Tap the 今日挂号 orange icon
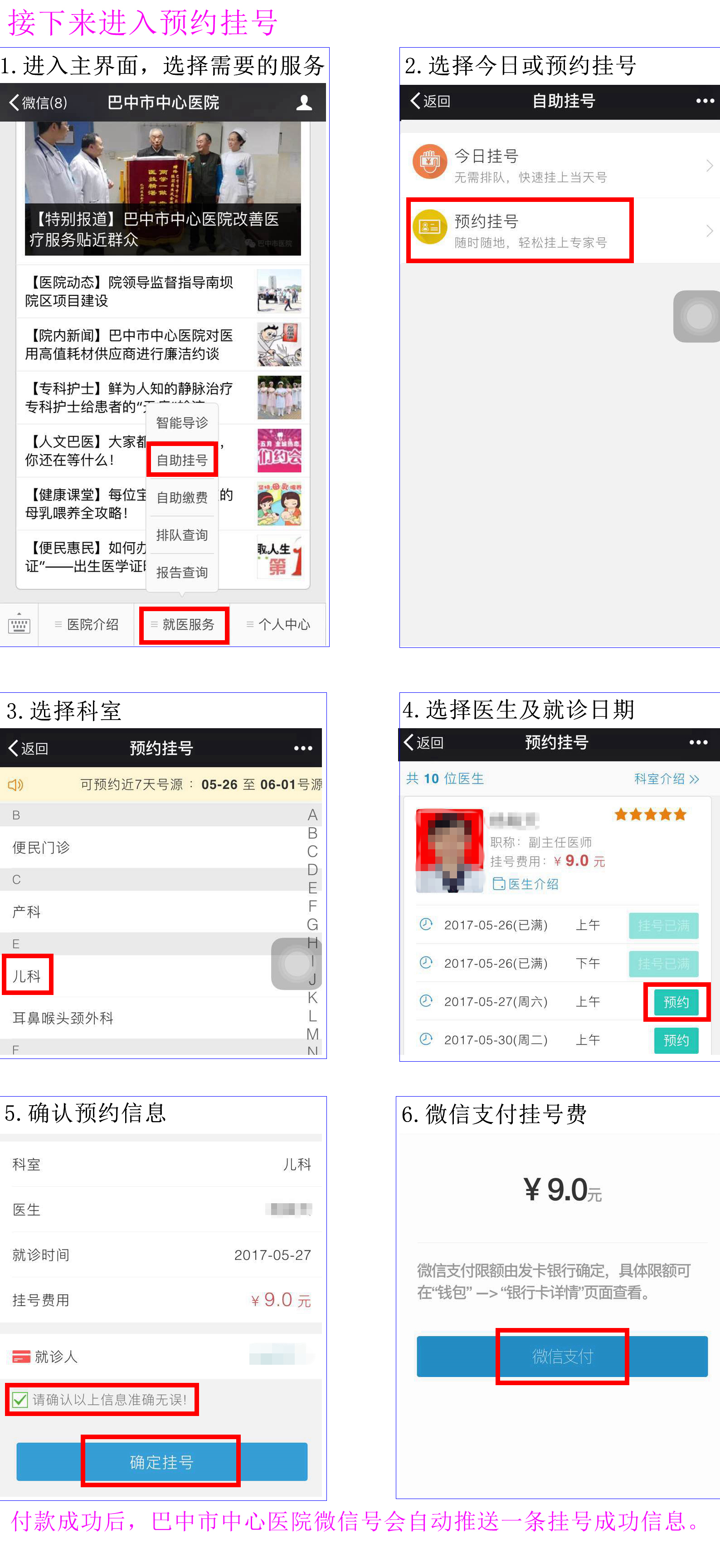Screen dimensions: 720x1568 [x=430, y=162]
